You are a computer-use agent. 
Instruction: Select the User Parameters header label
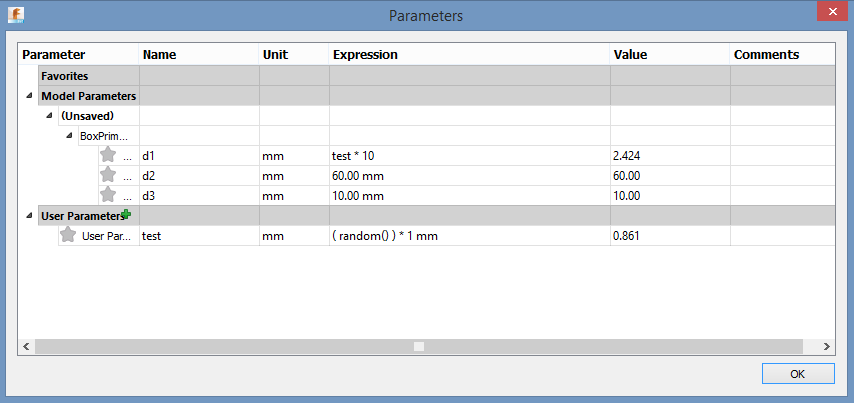click(81, 216)
